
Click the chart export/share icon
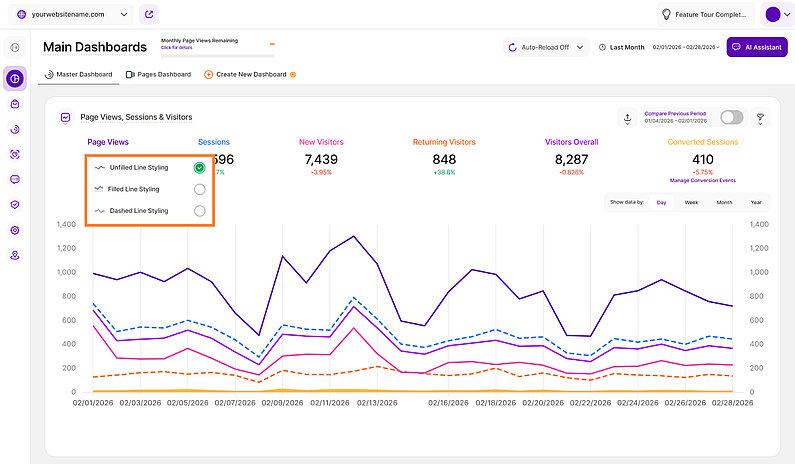[x=627, y=118]
